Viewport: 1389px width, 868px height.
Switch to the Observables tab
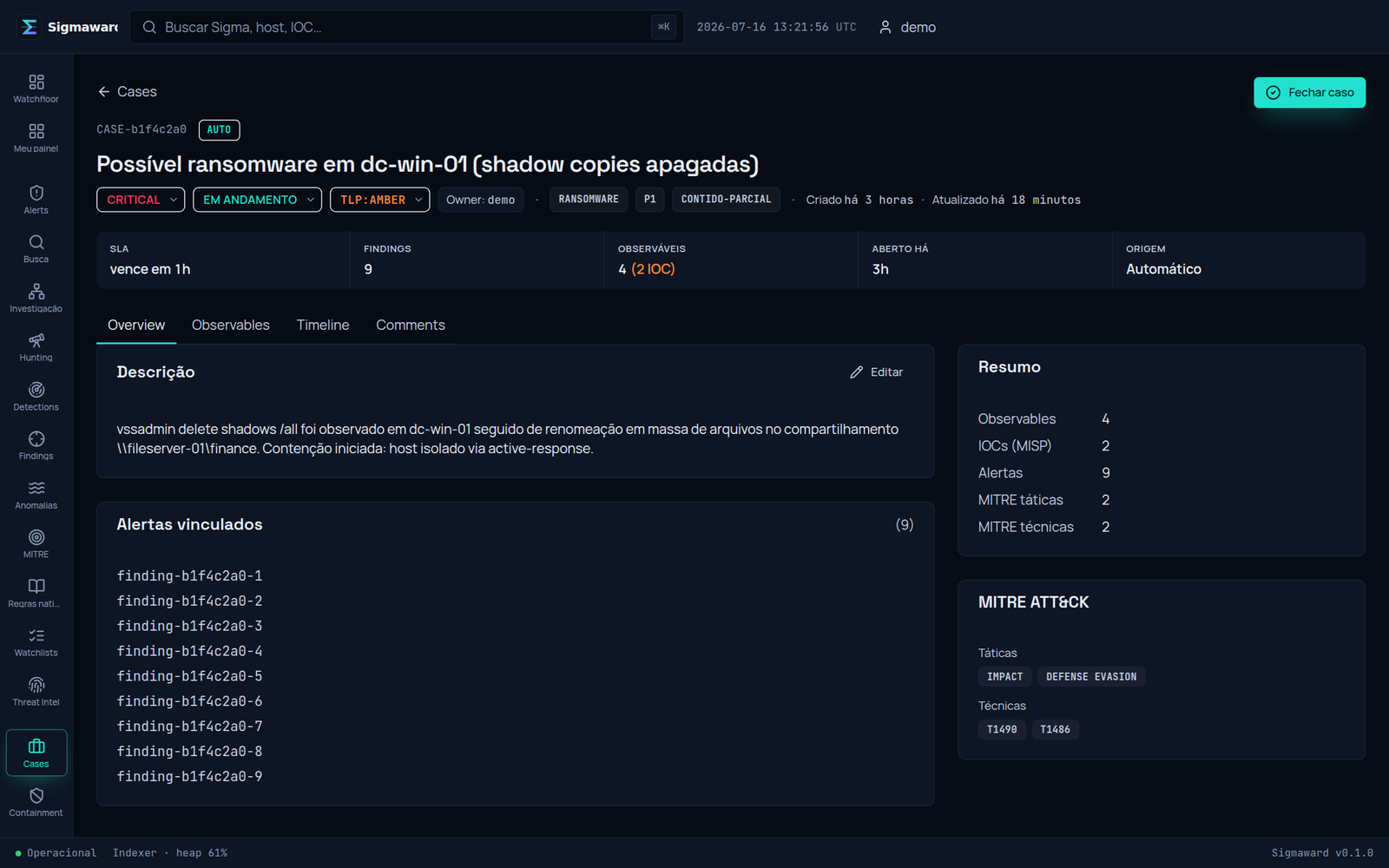[231, 325]
